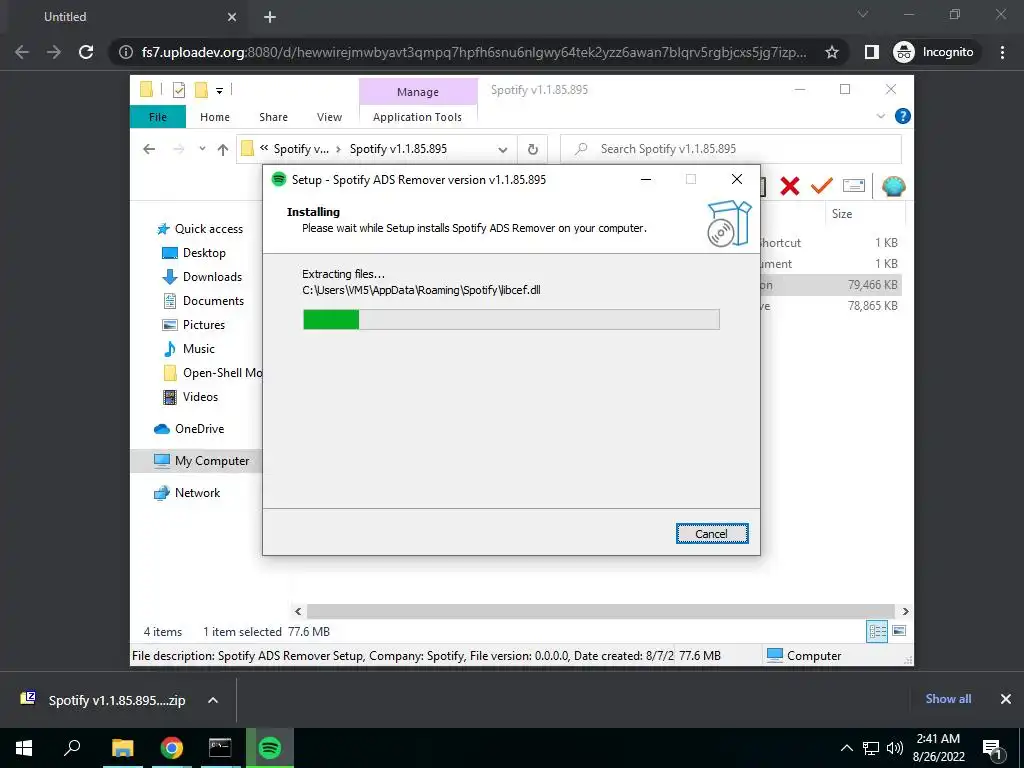
Task: Open recent locations dropdown in Explorer
Action: pos(202,149)
